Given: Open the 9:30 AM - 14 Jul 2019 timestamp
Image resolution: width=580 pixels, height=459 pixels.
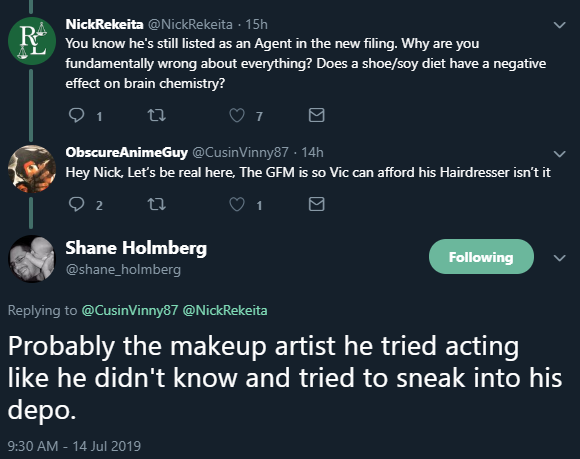Looking at the screenshot, I should tap(74, 446).
